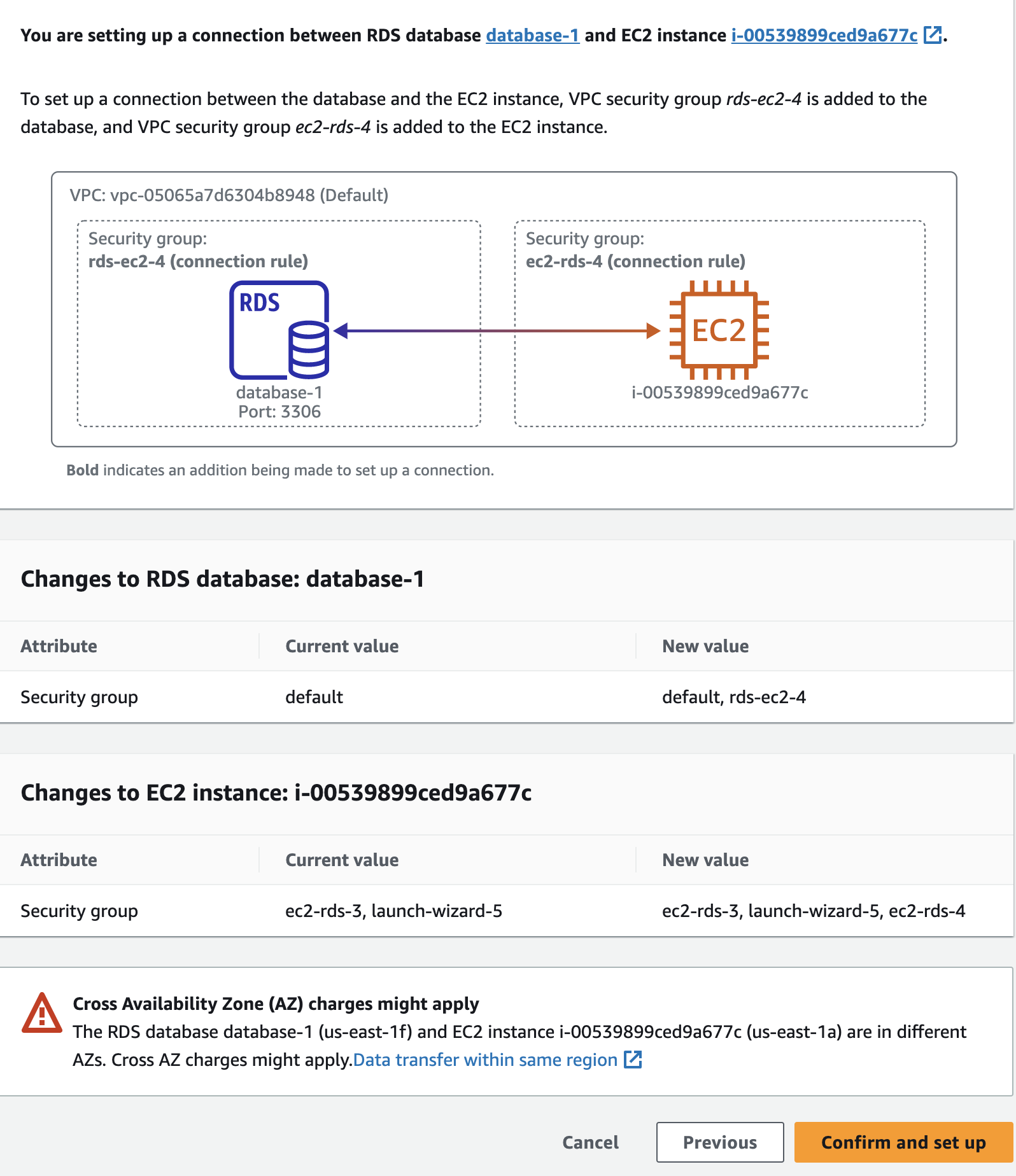Click the 'default, rds-ec2-4' new value cell

pyautogui.click(x=734, y=697)
